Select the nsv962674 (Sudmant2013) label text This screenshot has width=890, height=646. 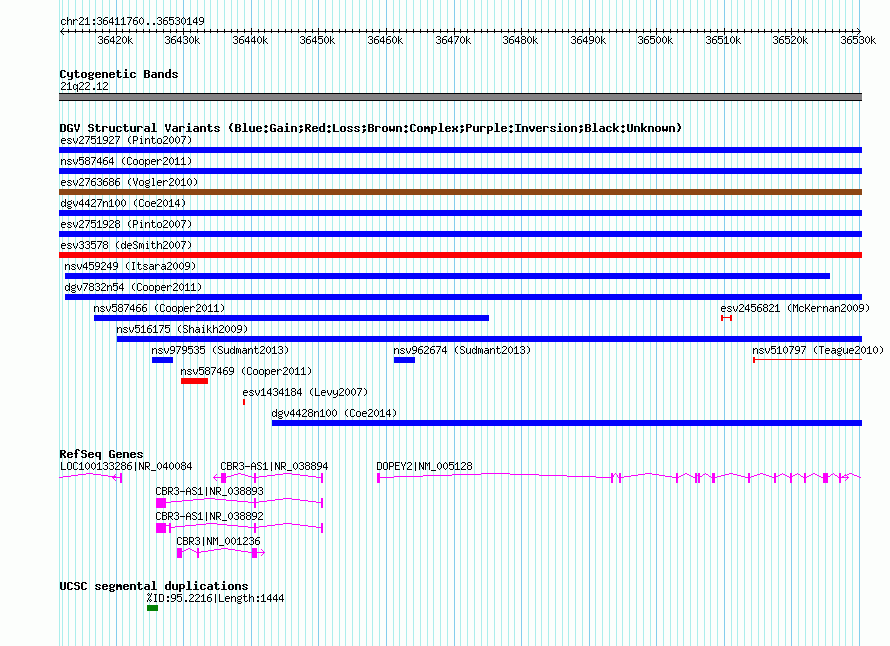coord(462,350)
